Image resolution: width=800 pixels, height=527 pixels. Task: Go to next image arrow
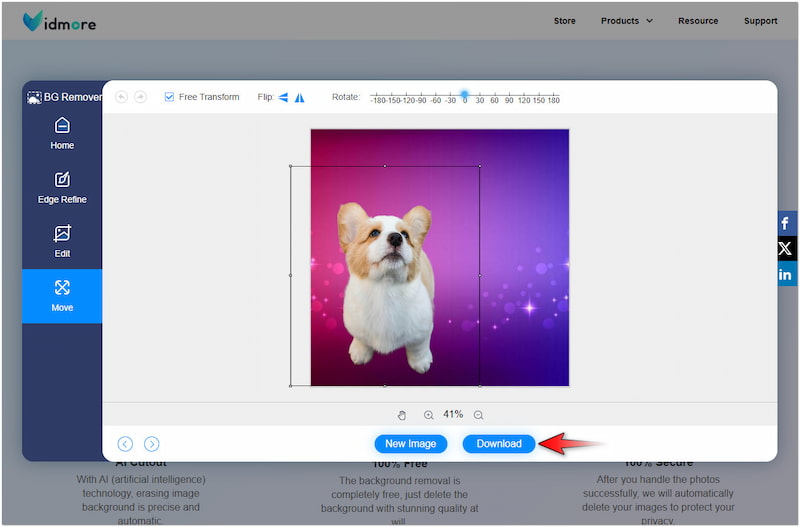click(x=151, y=444)
